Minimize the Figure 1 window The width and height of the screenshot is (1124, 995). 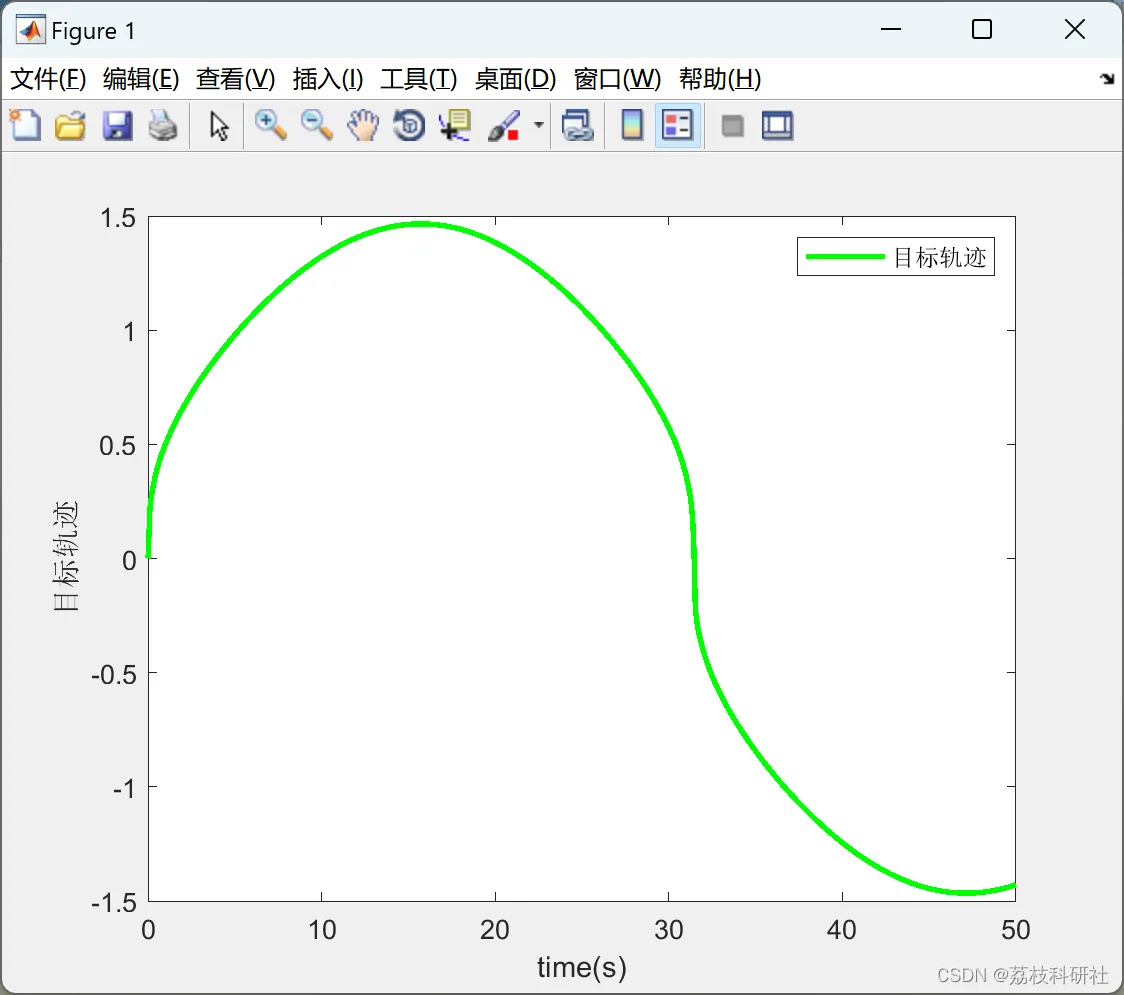(891, 29)
